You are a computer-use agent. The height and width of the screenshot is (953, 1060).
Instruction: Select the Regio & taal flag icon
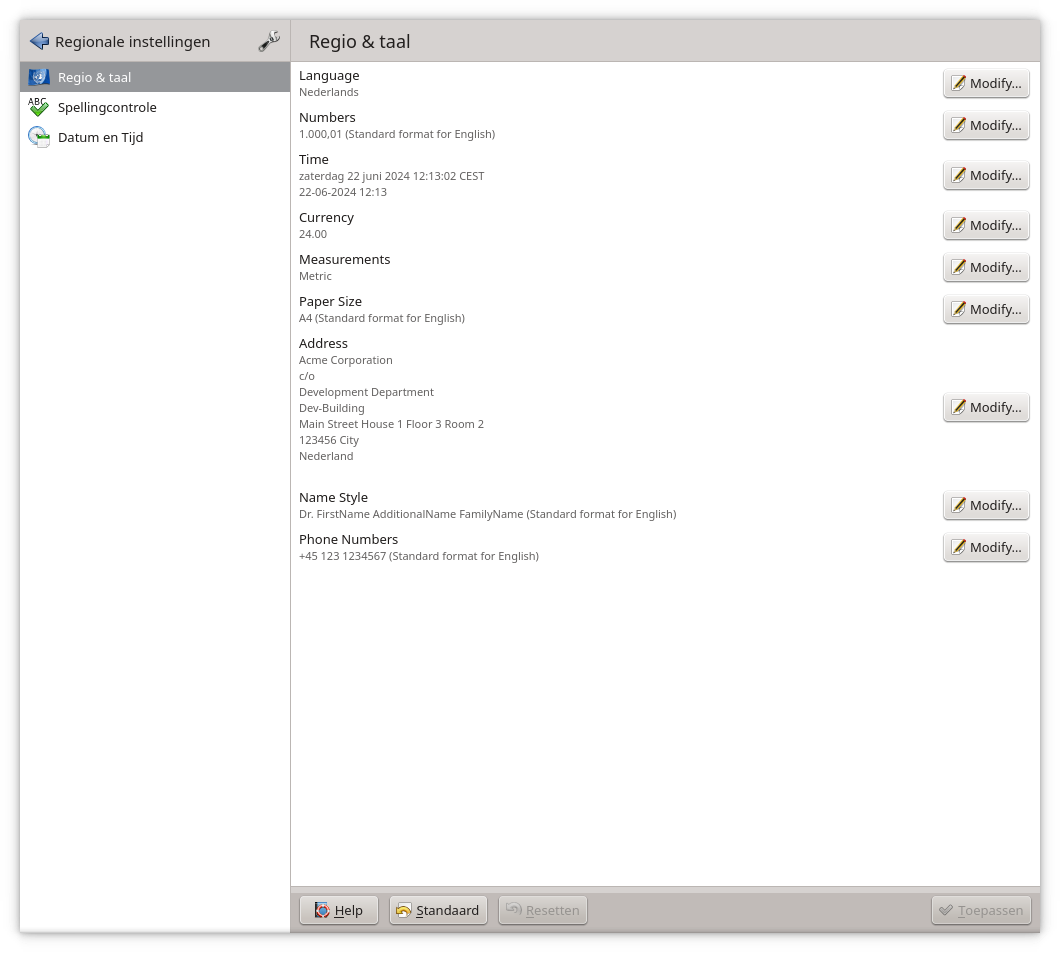[x=39, y=77]
